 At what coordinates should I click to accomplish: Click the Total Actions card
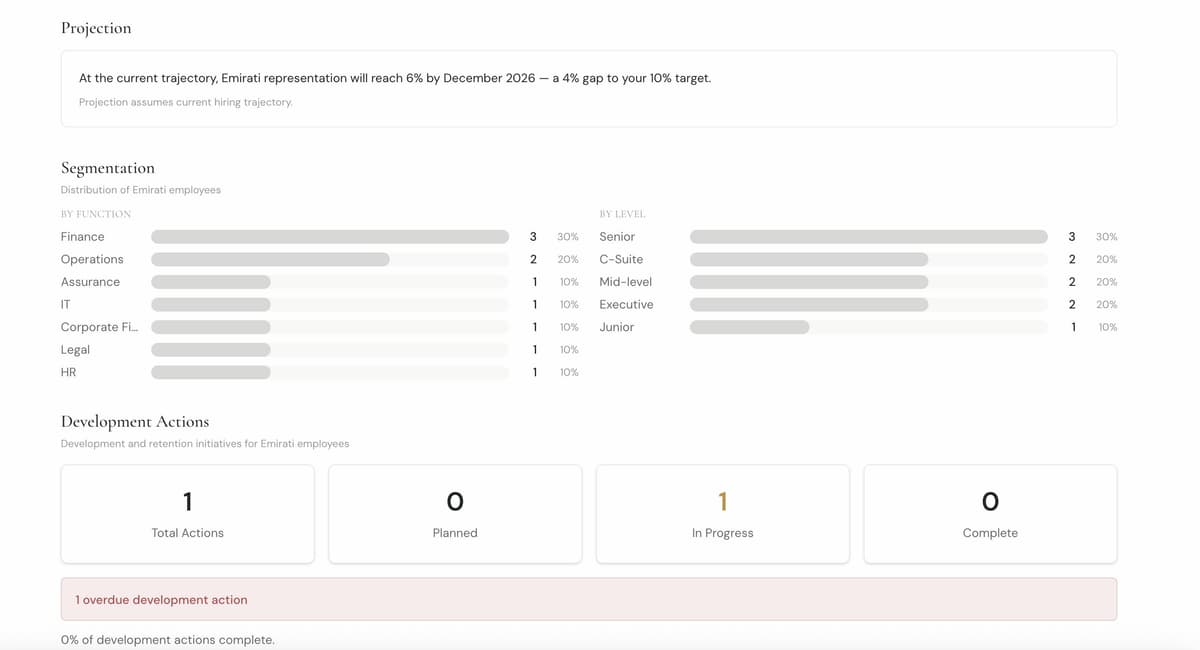(187, 514)
